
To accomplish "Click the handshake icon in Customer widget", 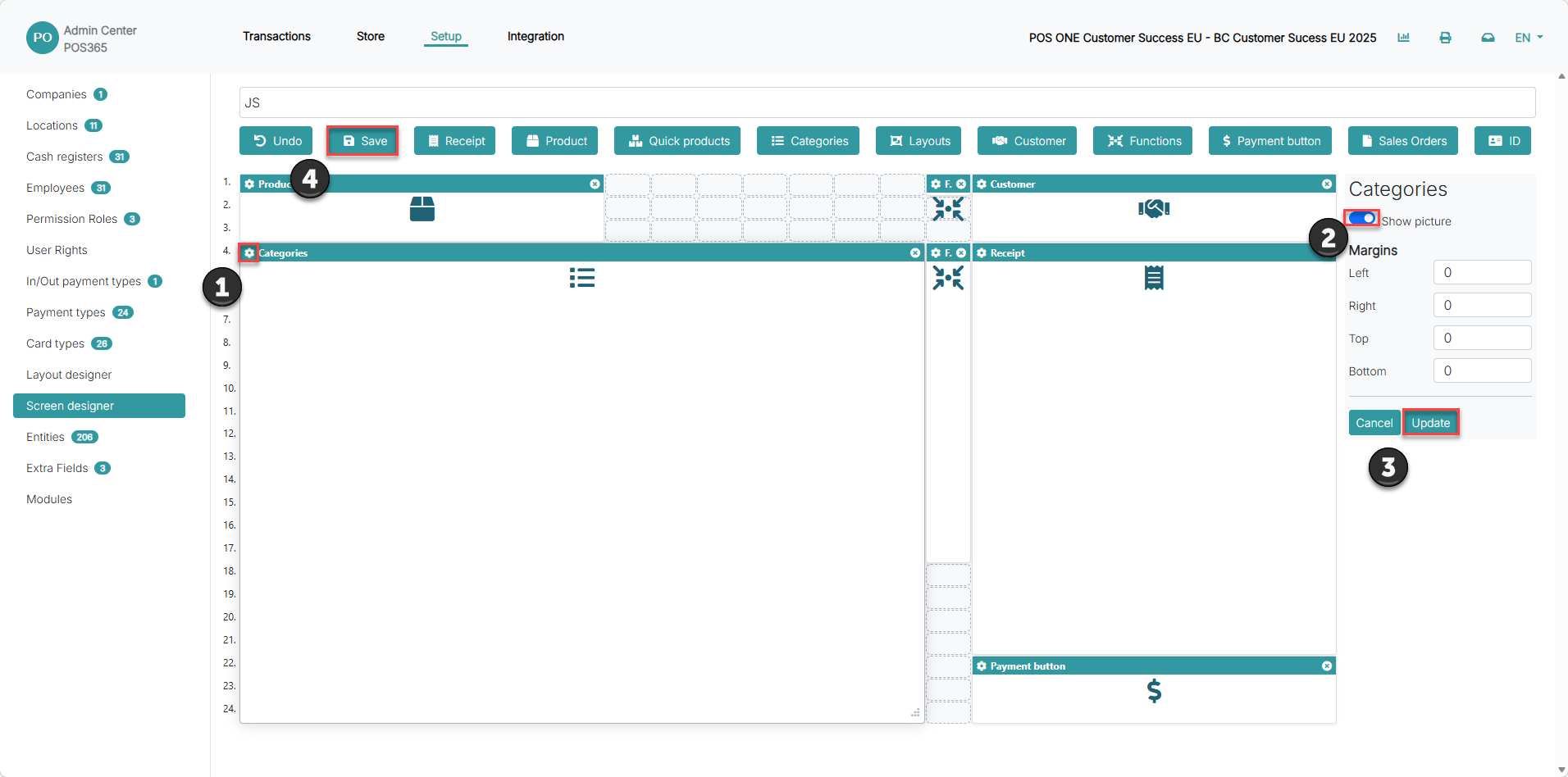I will coord(1154,209).
